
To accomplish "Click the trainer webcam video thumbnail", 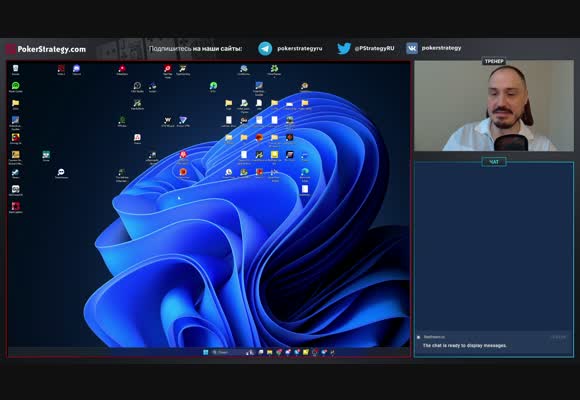I will (x=494, y=105).
